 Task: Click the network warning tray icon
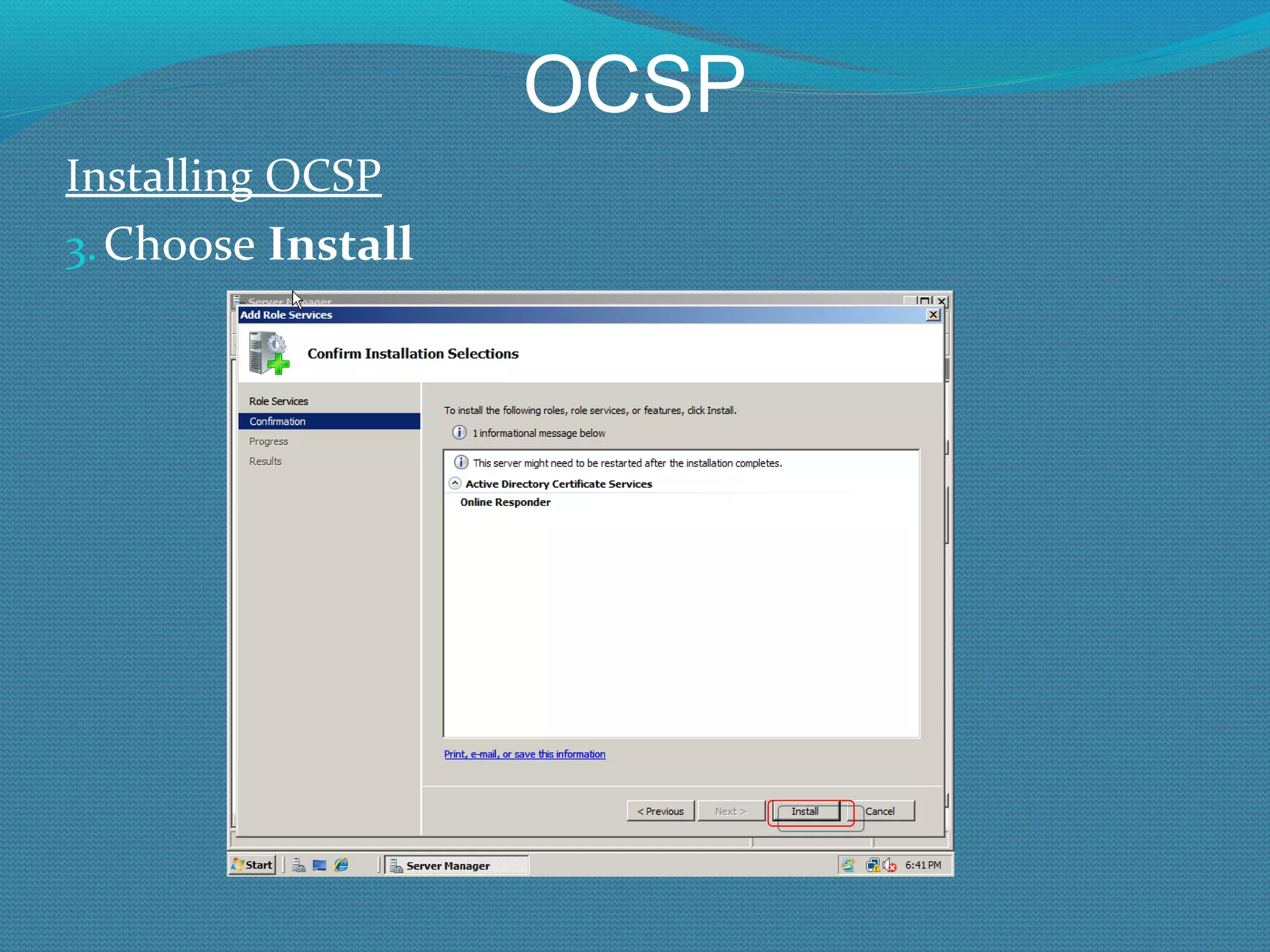pos(873,865)
